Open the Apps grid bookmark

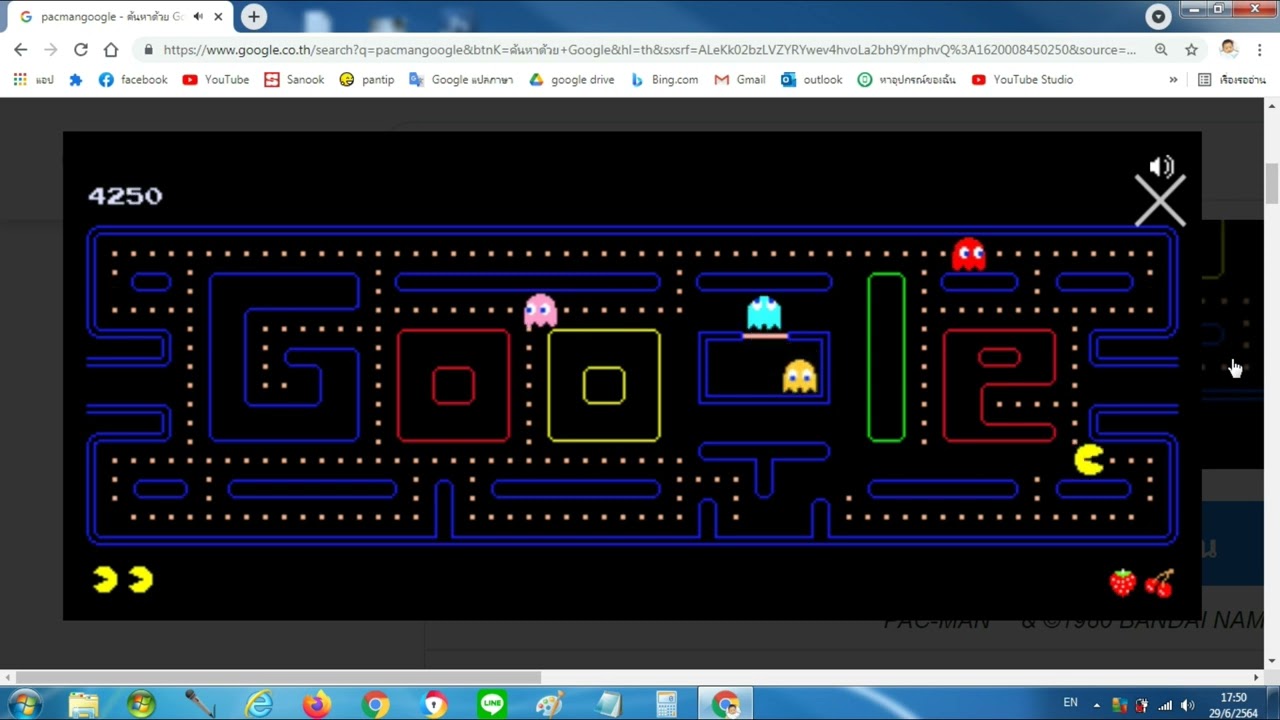(32, 79)
